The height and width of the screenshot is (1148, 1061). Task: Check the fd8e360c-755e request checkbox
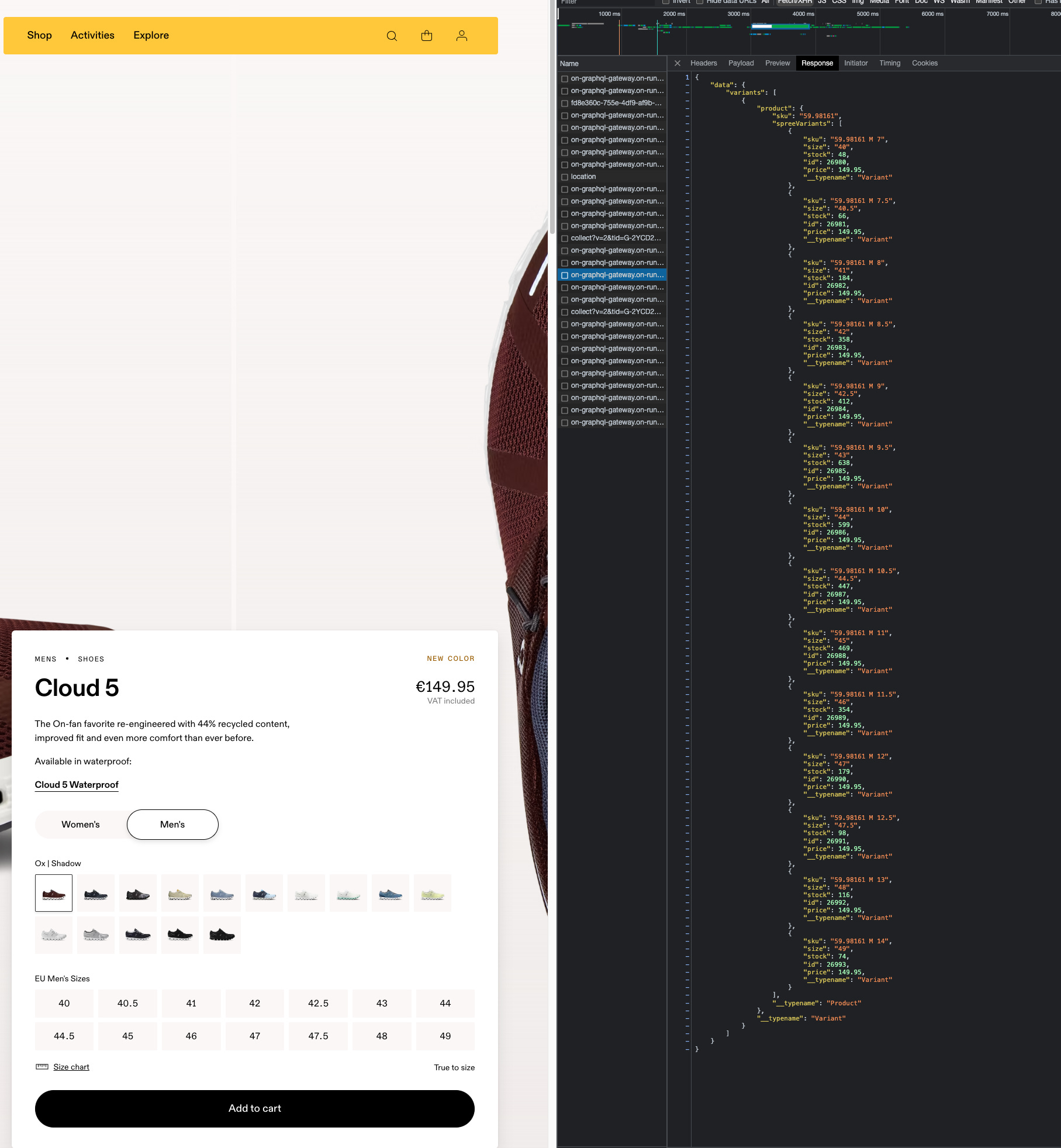pos(565,103)
